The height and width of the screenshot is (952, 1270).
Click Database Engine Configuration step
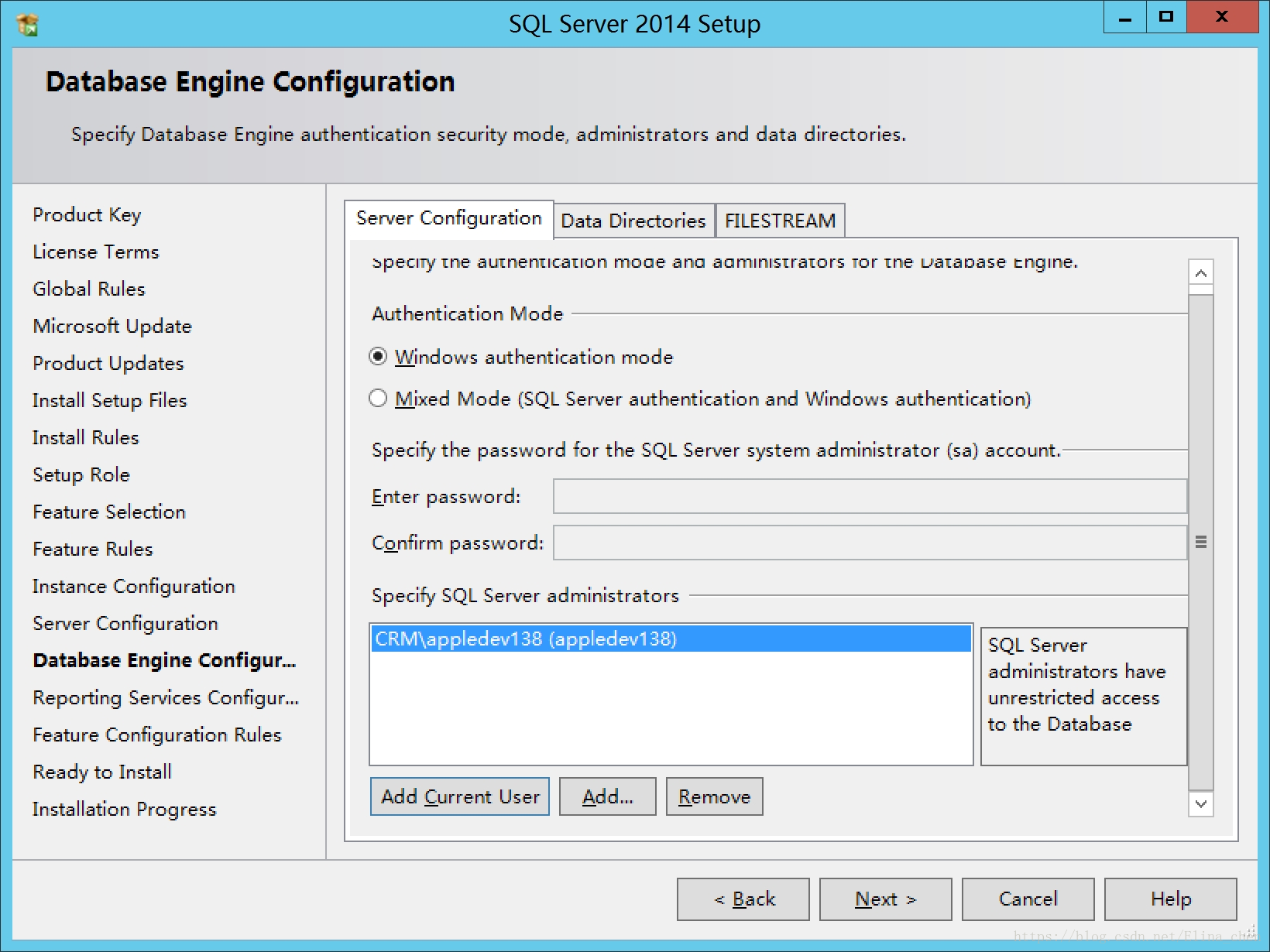pos(165,661)
